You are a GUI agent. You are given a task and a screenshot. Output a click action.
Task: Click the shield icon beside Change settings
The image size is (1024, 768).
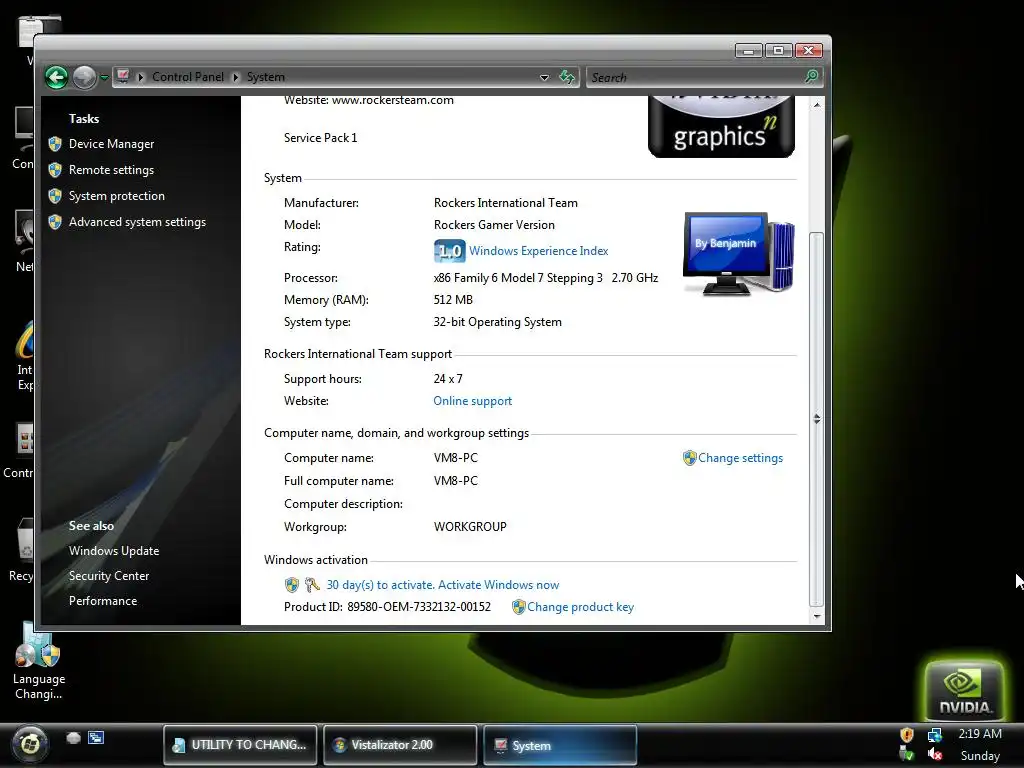pos(690,458)
